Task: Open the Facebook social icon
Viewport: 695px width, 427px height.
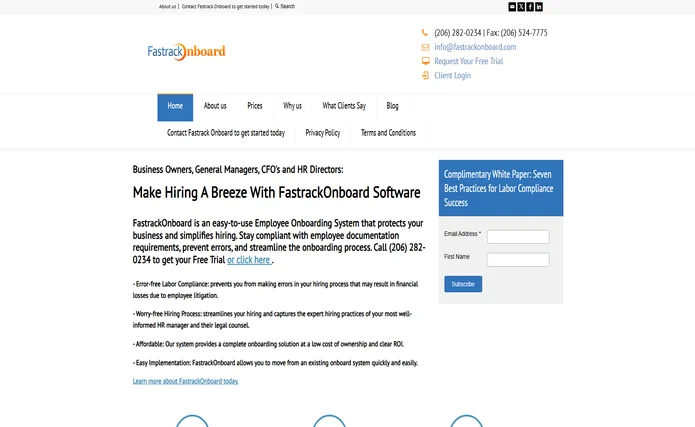Action: 530,7
